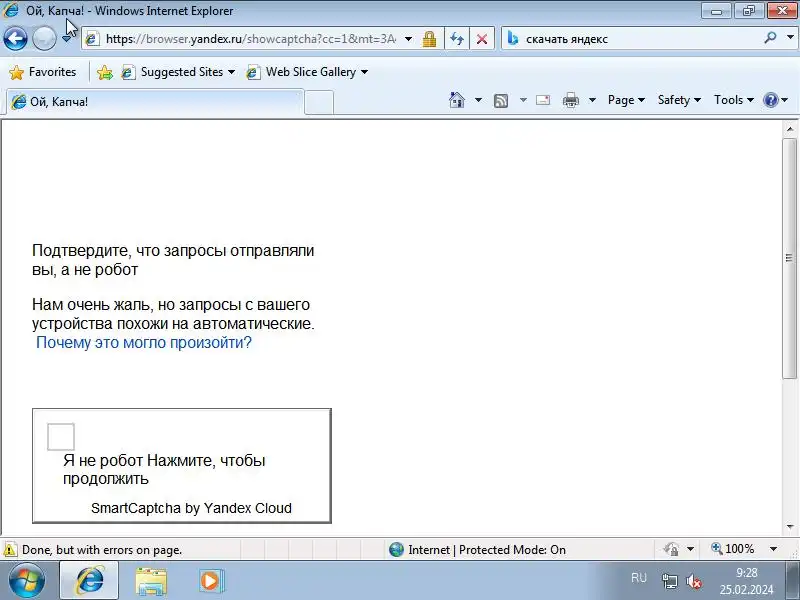Print the page with the printer icon

click(570, 100)
